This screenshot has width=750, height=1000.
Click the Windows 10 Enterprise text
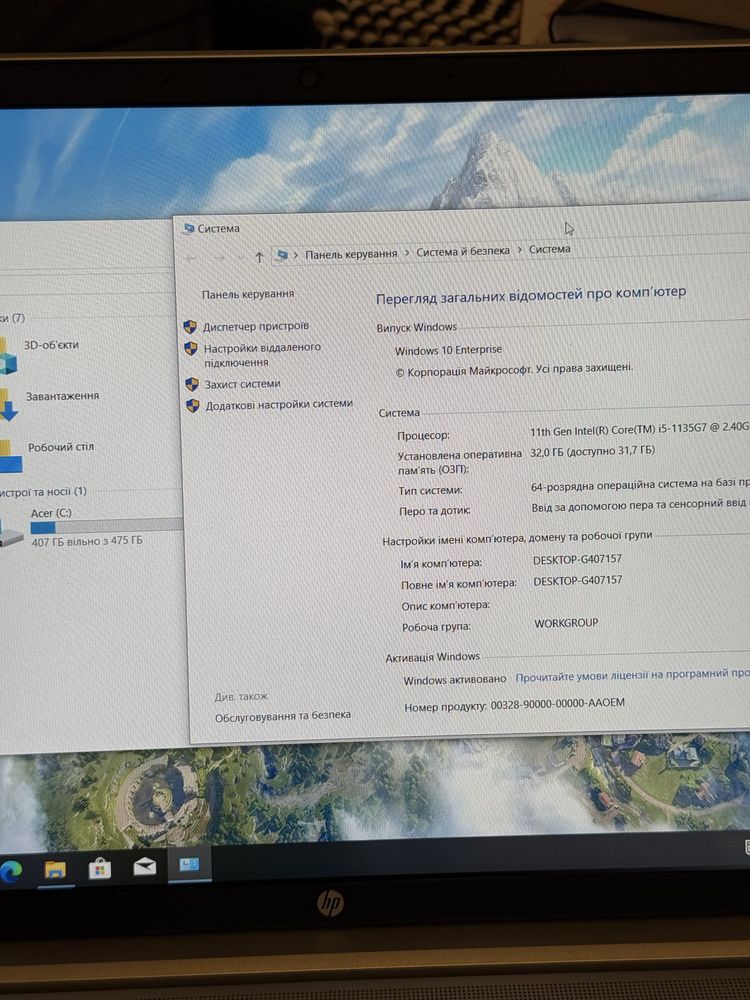(x=448, y=350)
